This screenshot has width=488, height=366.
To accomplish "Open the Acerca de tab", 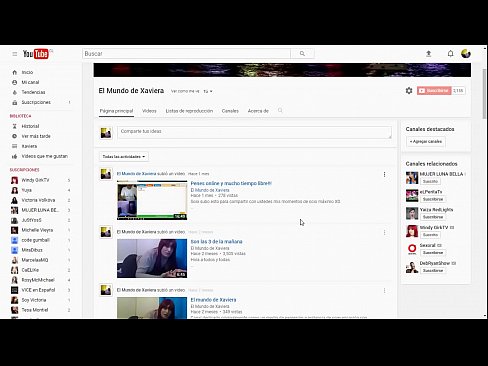I will [x=258, y=111].
